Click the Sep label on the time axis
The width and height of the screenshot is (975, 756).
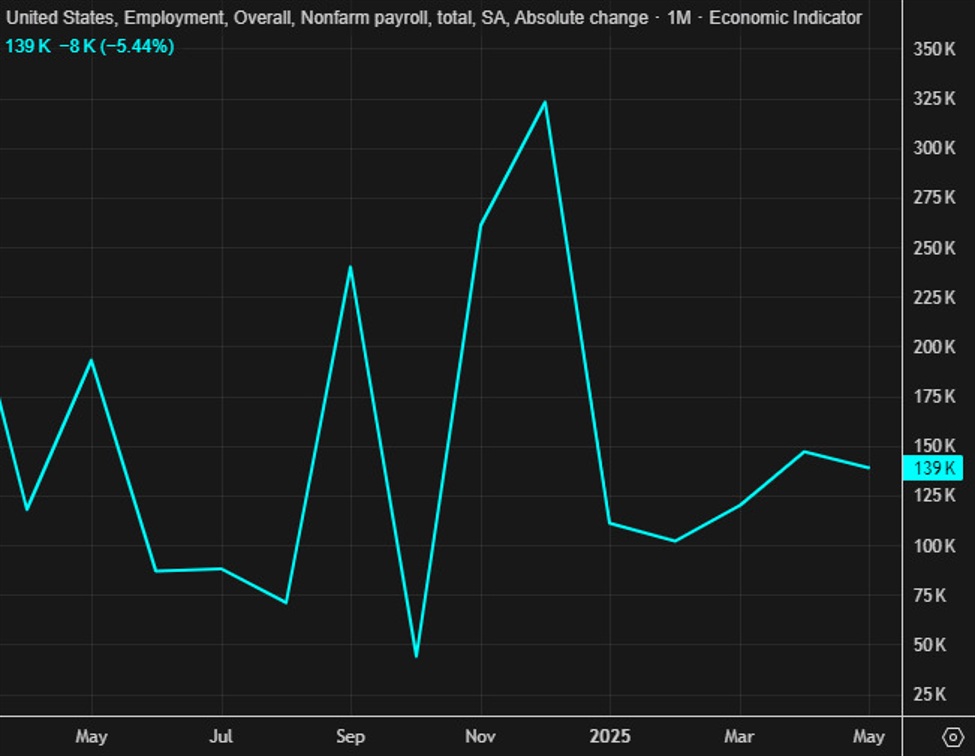(x=350, y=737)
